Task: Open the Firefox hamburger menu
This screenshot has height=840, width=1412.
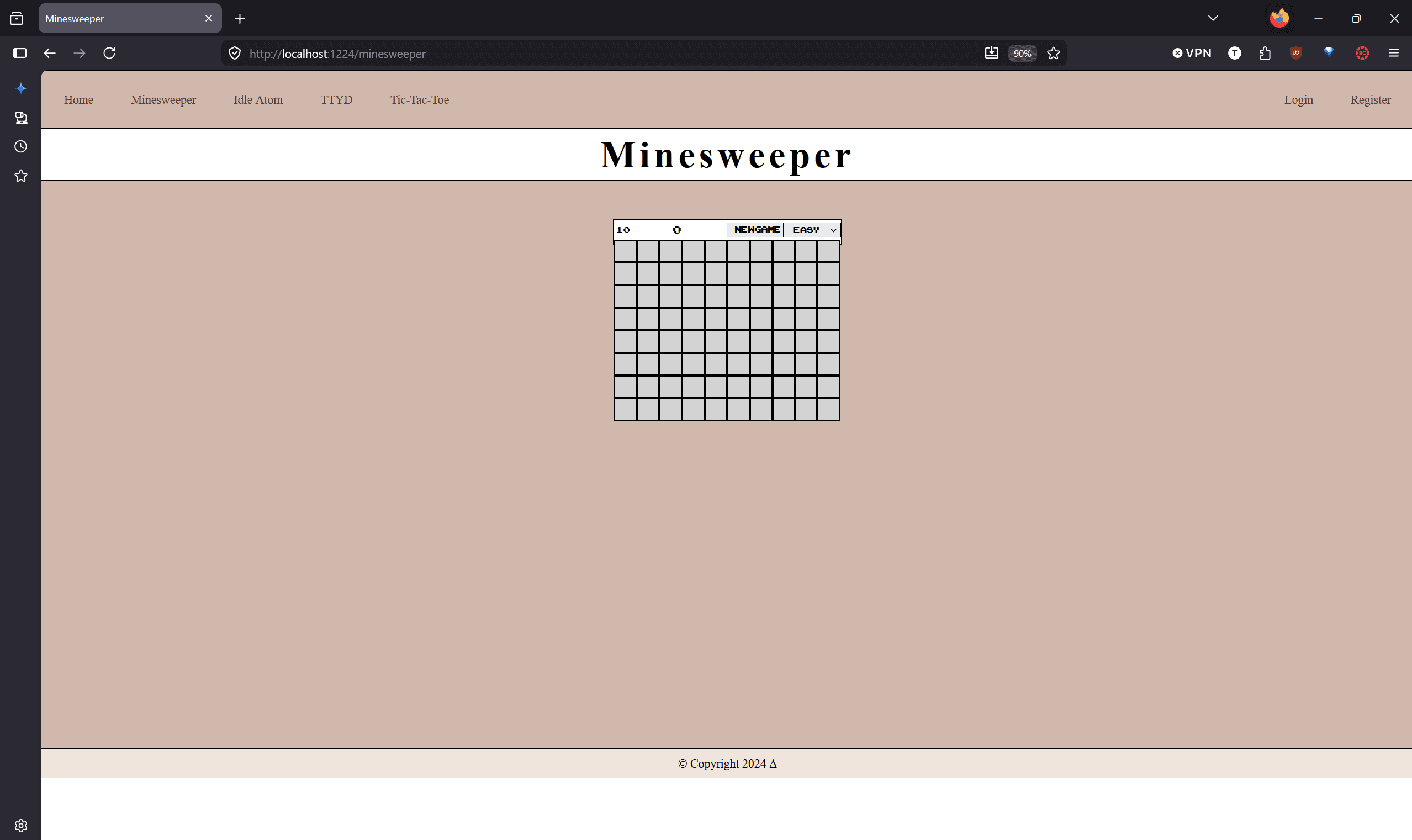Action: 1394,53
